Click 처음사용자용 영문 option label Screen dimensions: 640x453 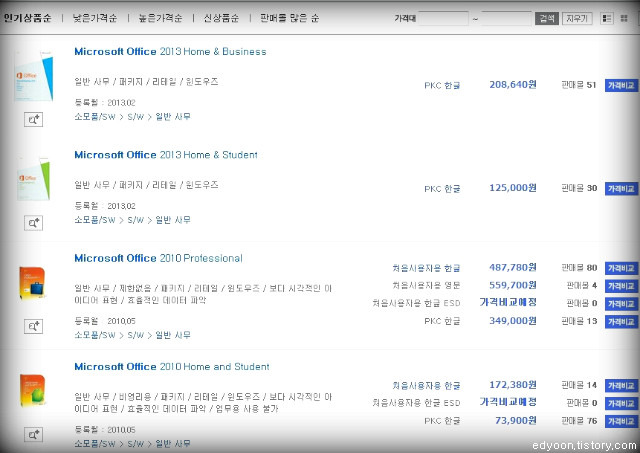[x=426, y=285]
